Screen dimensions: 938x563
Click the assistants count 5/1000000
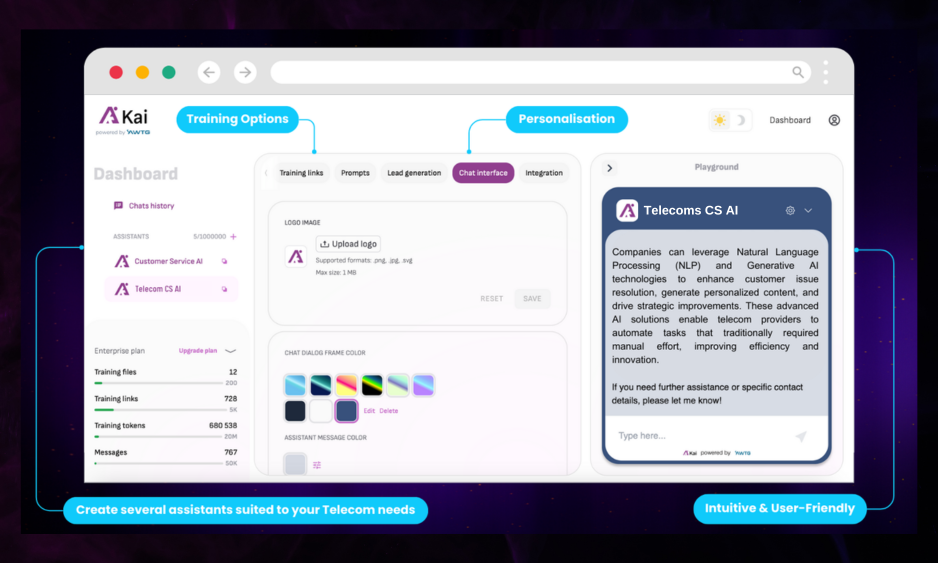(x=209, y=237)
